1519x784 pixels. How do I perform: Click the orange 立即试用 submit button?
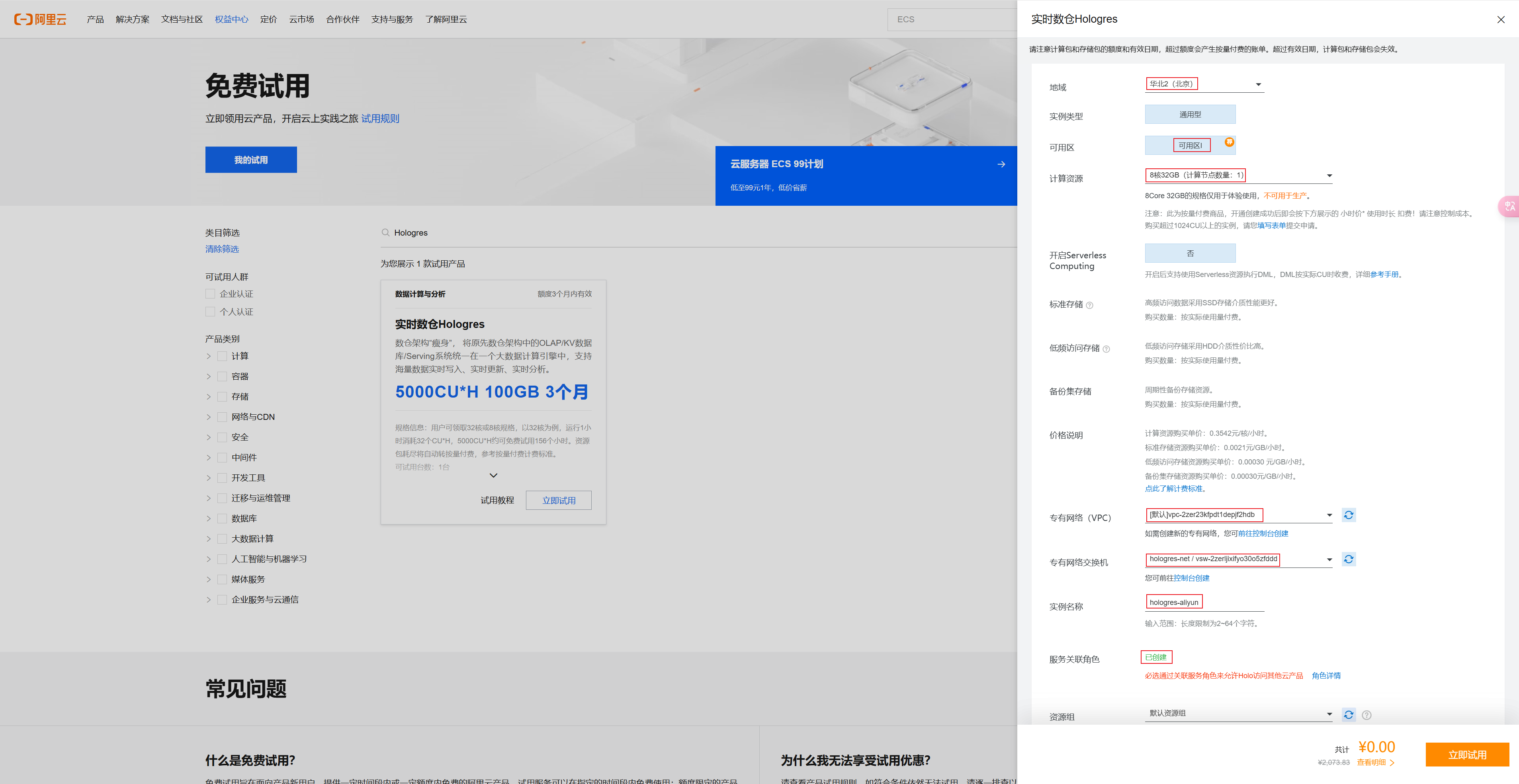tap(1467, 755)
